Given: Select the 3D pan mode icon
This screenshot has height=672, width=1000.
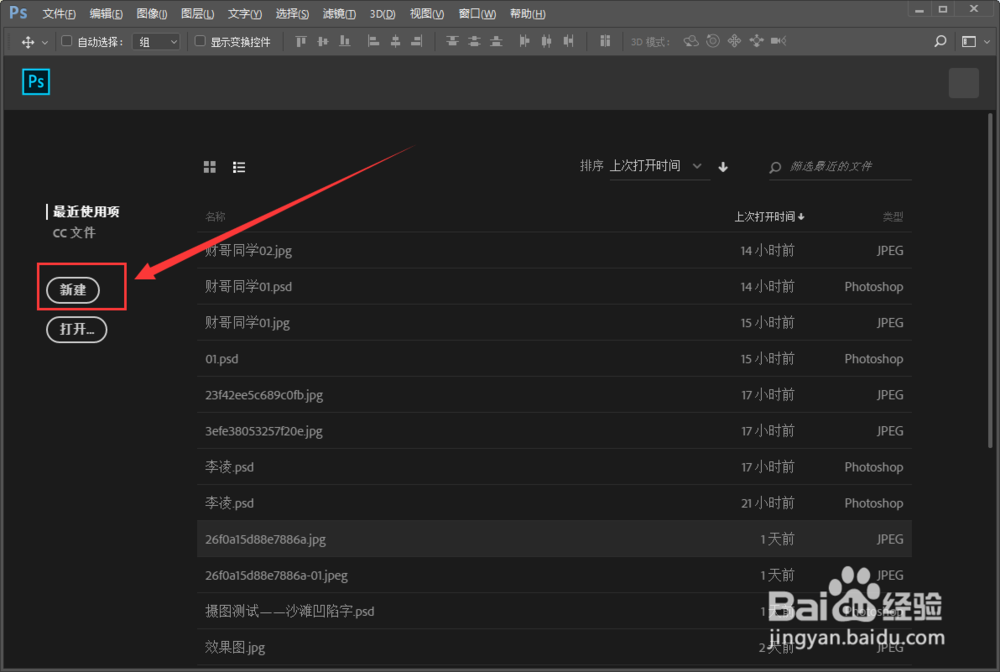Looking at the screenshot, I should tap(734, 41).
